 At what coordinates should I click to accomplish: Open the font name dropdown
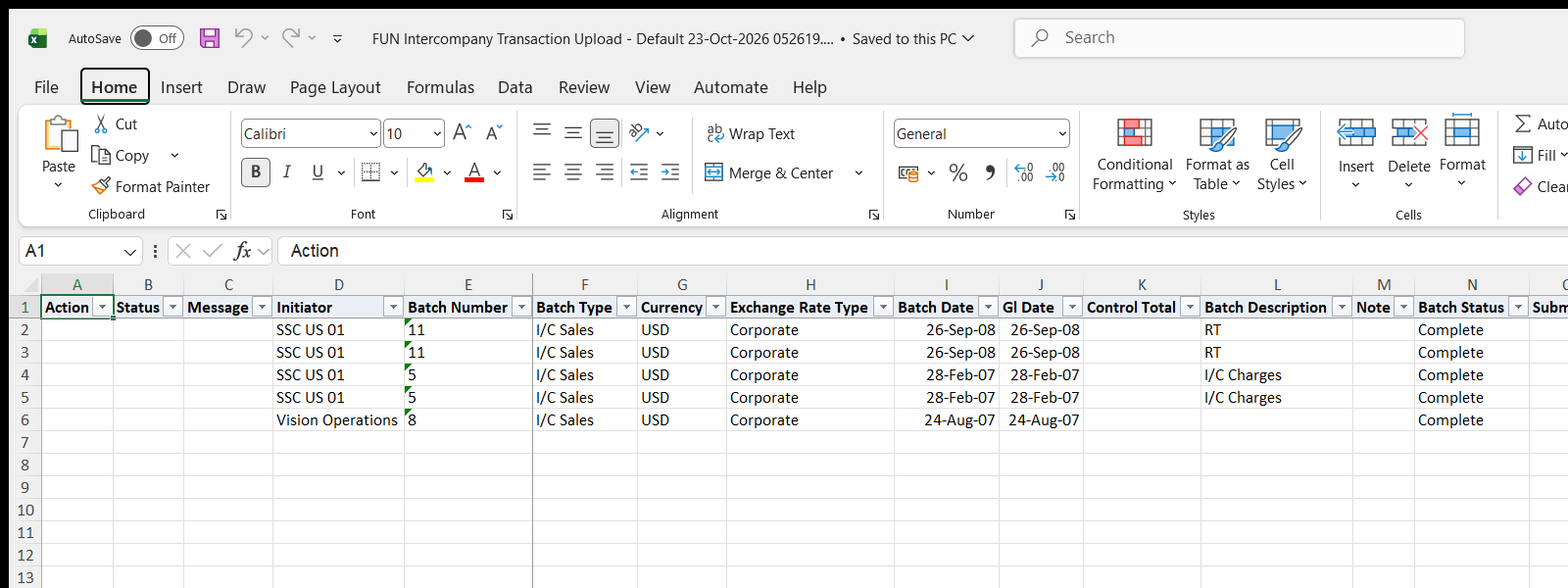pyautogui.click(x=373, y=133)
